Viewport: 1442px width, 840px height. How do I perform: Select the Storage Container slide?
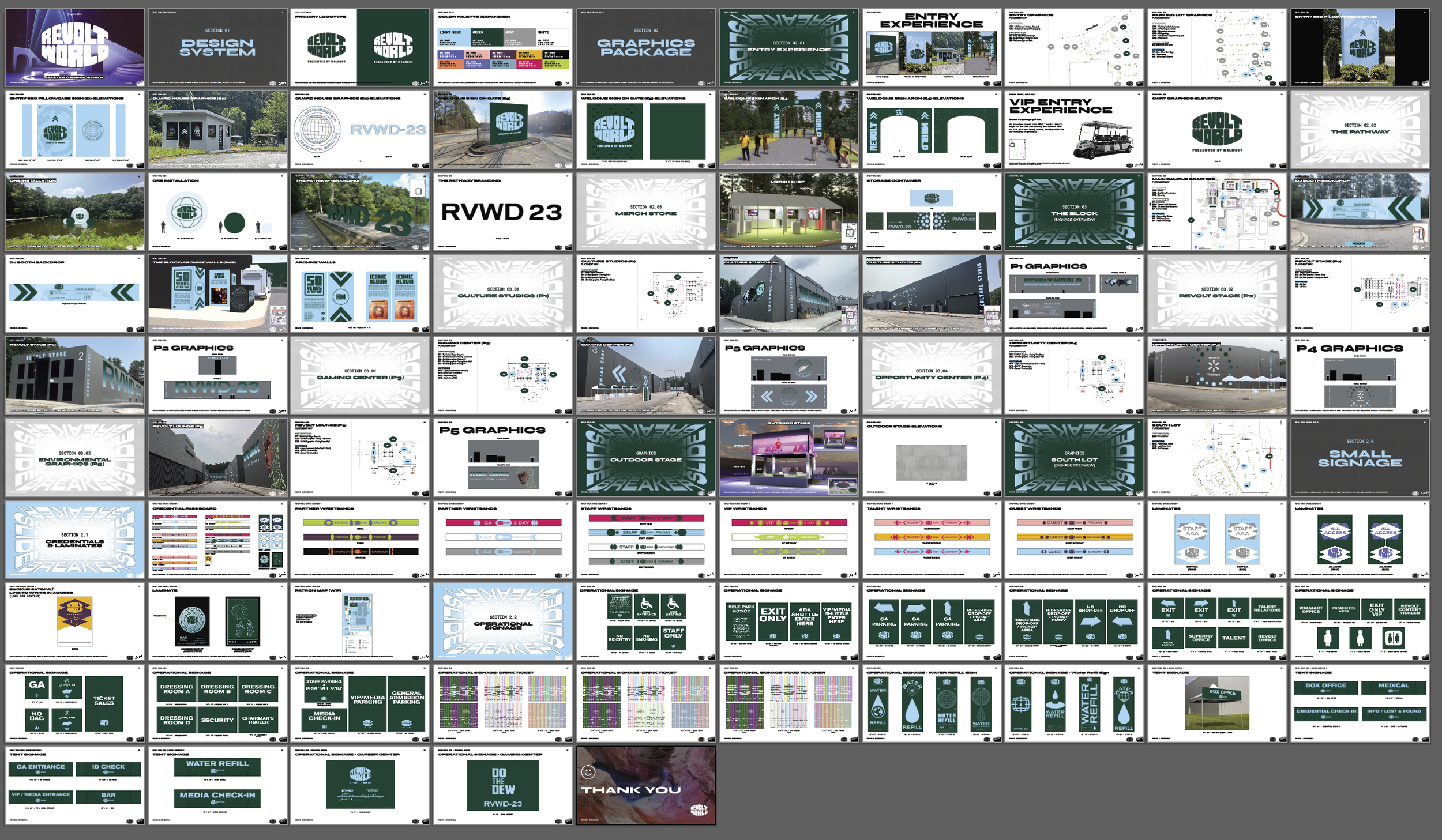point(932,212)
